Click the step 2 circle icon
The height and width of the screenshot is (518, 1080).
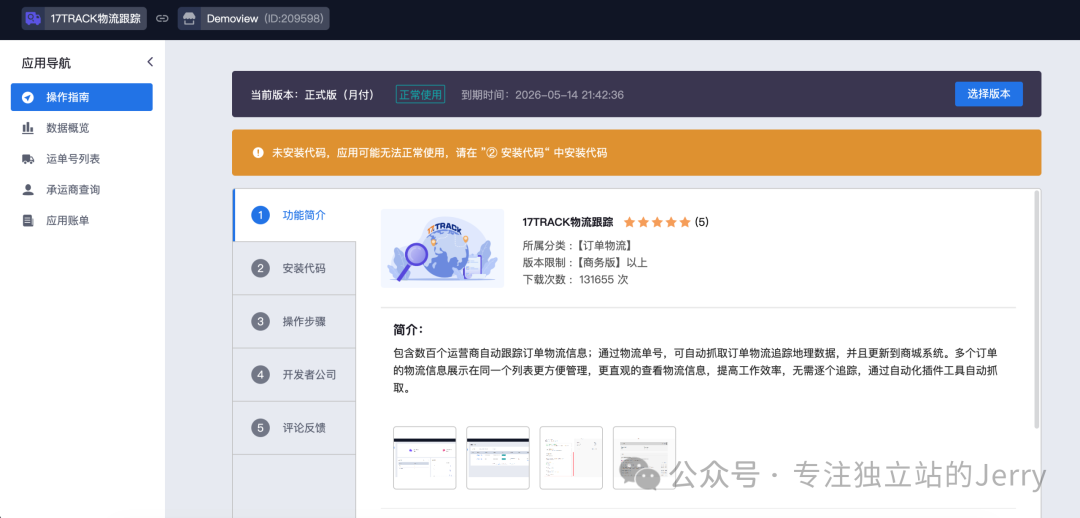coord(260,268)
